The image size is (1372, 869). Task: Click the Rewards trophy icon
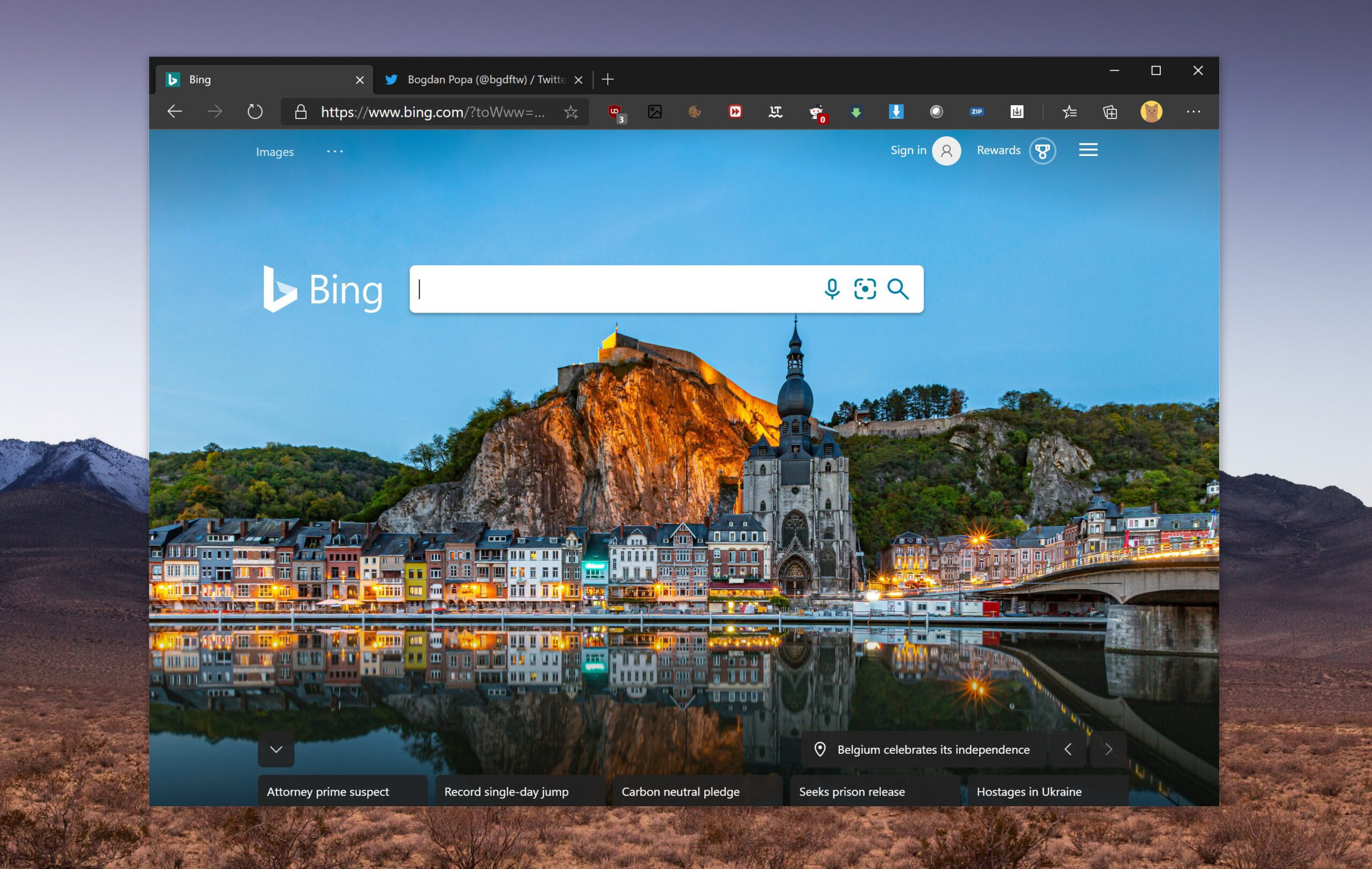pyautogui.click(x=1043, y=151)
